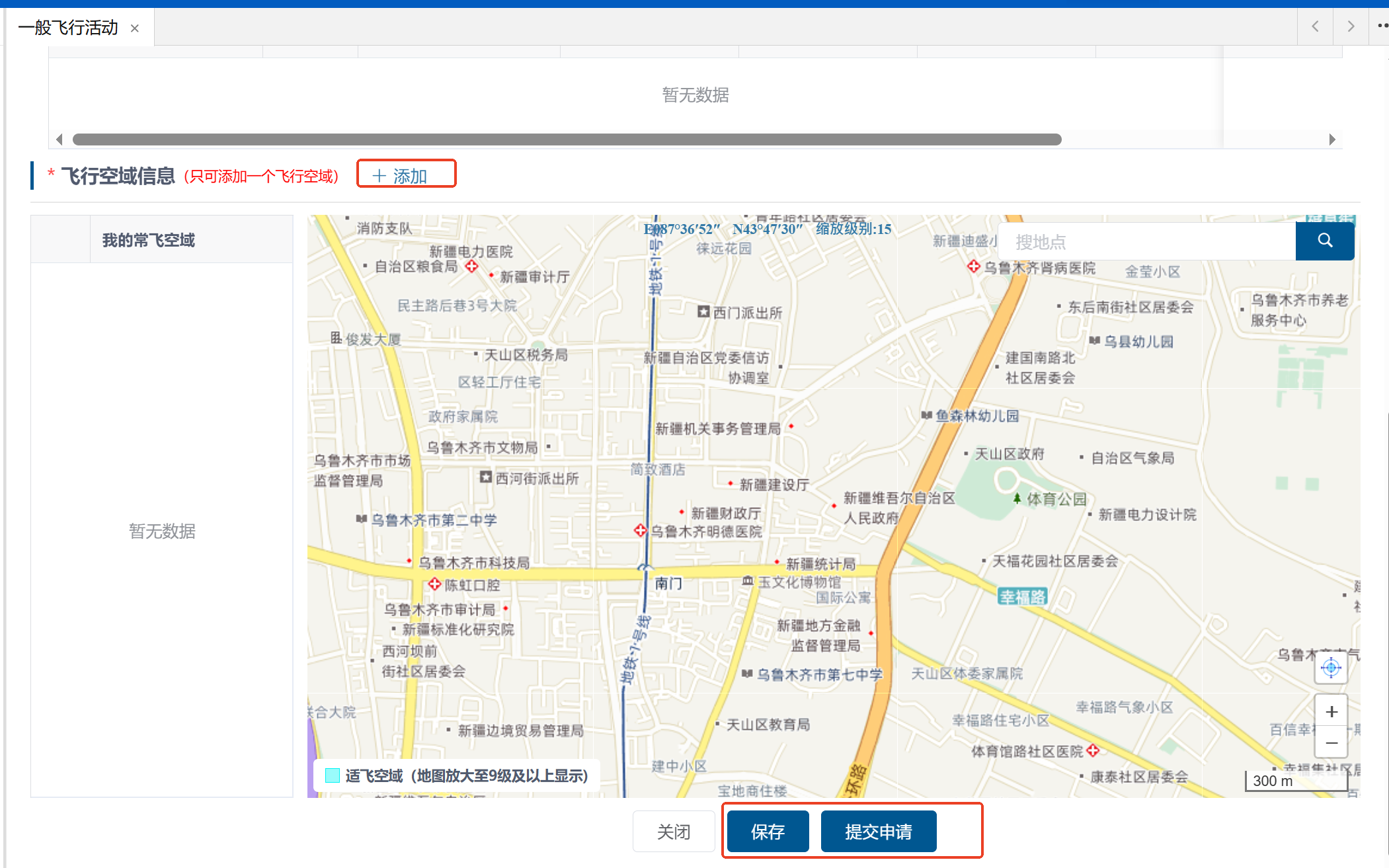Screen dimensions: 1389x868
Task: Click the 保存 button
Action: (768, 832)
